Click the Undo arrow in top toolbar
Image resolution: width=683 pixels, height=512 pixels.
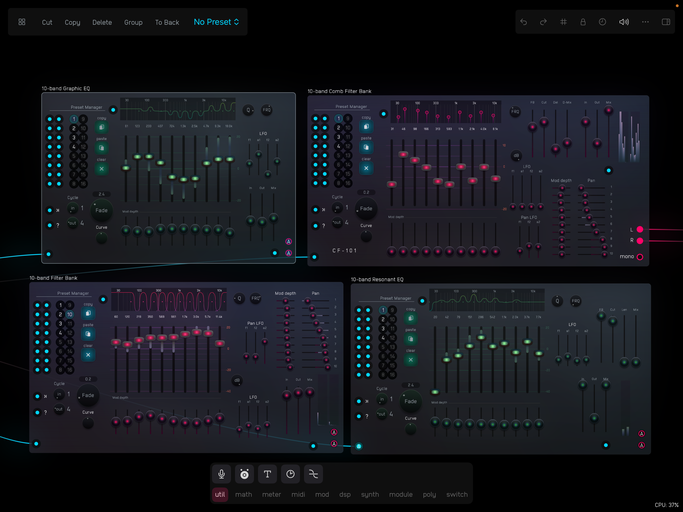(x=523, y=22)
